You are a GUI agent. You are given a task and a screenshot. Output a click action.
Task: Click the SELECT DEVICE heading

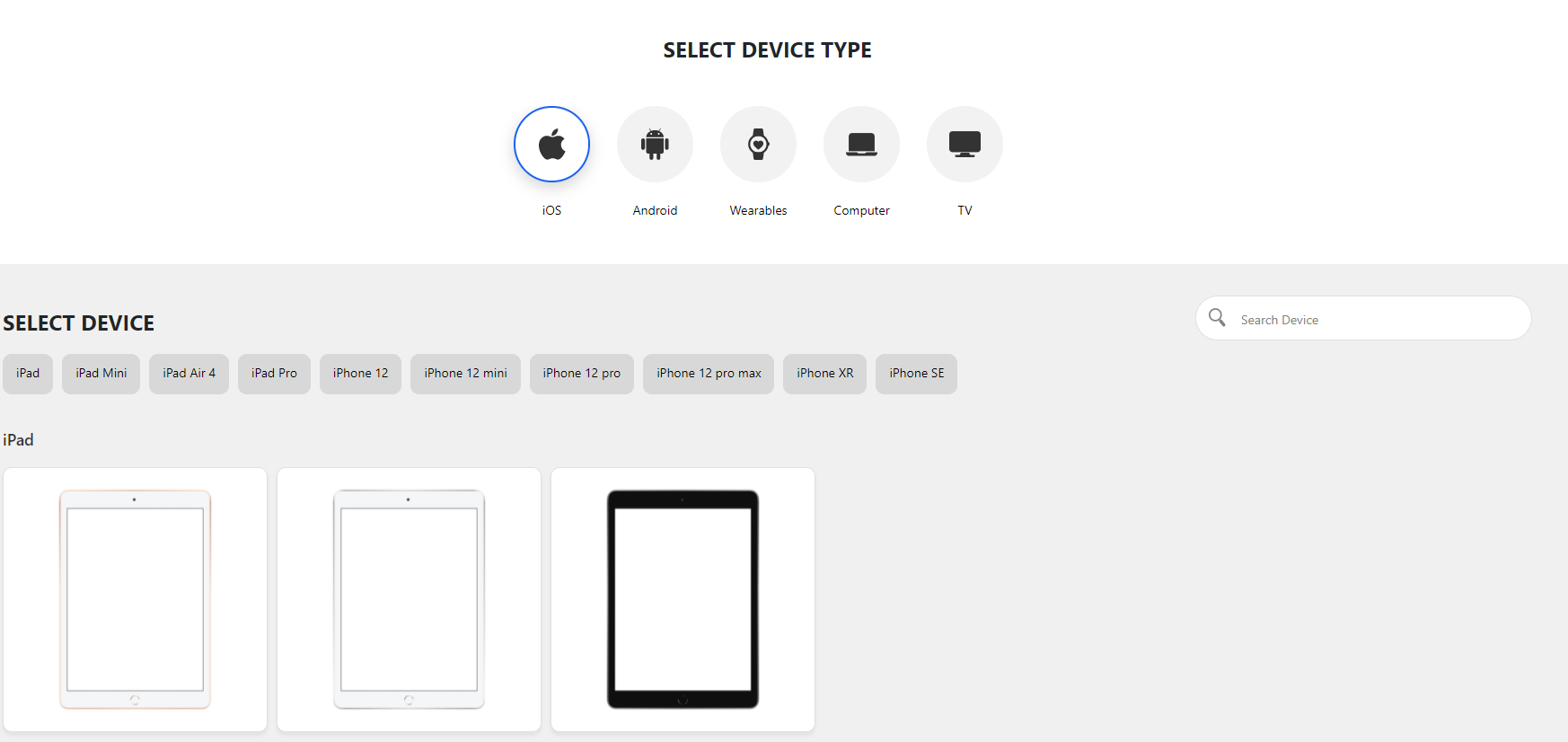[x=79, y=323]
